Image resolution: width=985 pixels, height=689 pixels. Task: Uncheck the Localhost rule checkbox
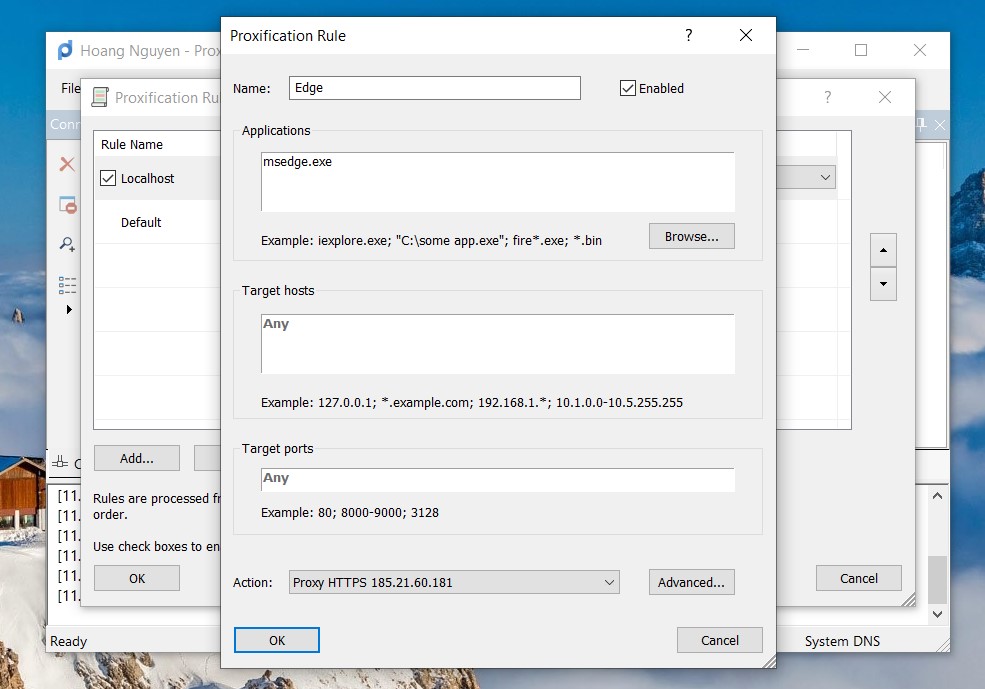coord(109,179)
